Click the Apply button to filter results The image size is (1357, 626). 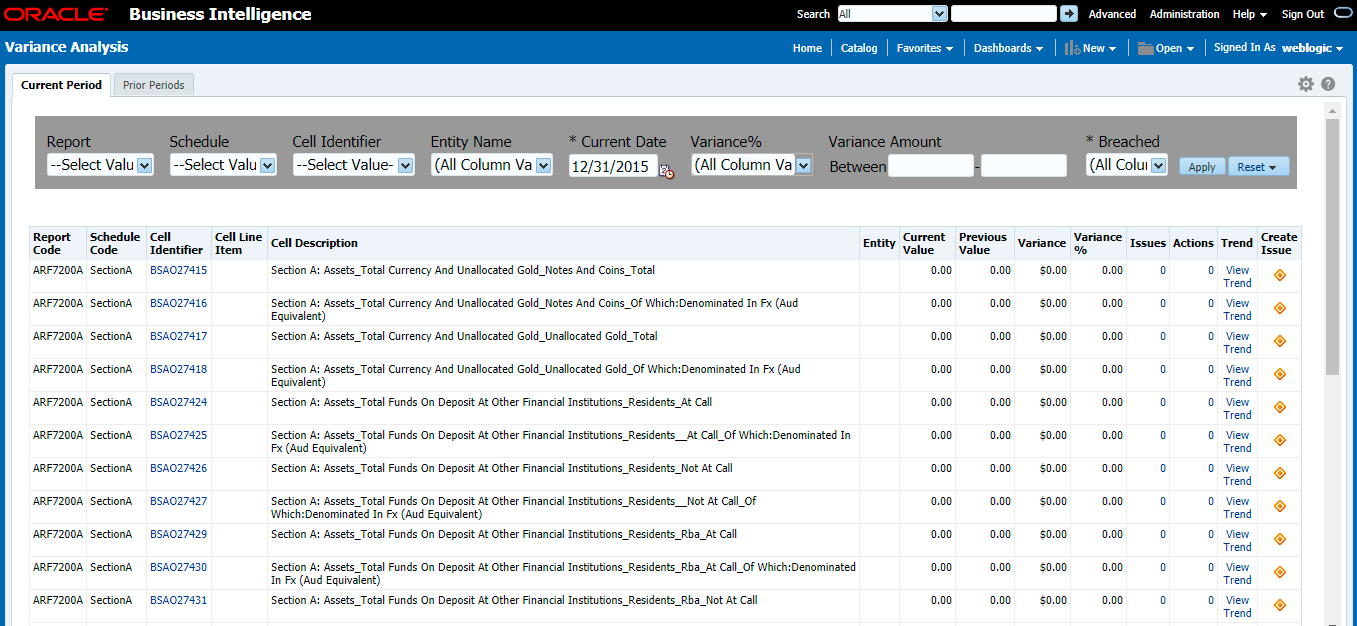pos(1201,166)
